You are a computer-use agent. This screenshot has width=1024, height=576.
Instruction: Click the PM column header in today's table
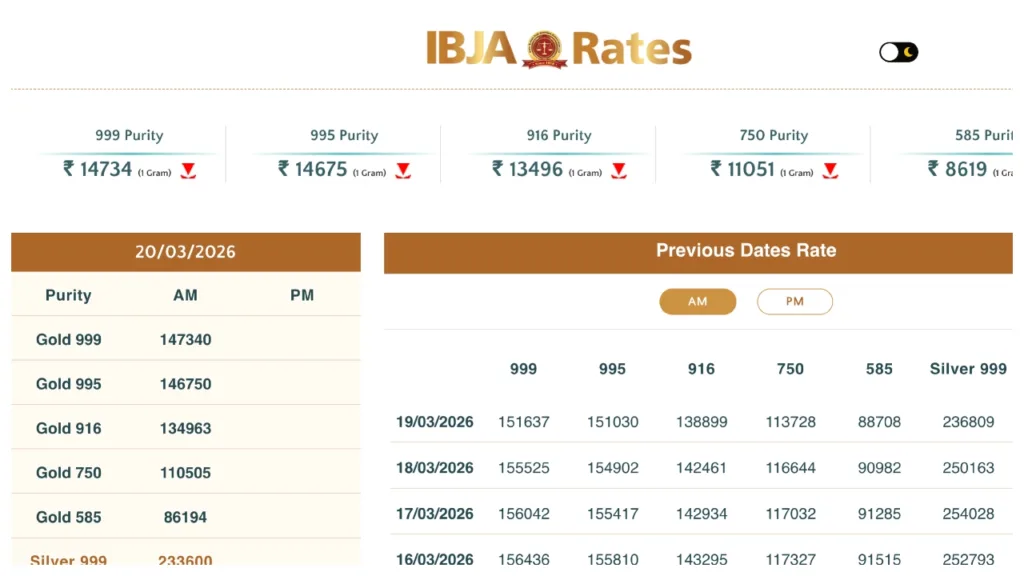click(x=302, y=295)
